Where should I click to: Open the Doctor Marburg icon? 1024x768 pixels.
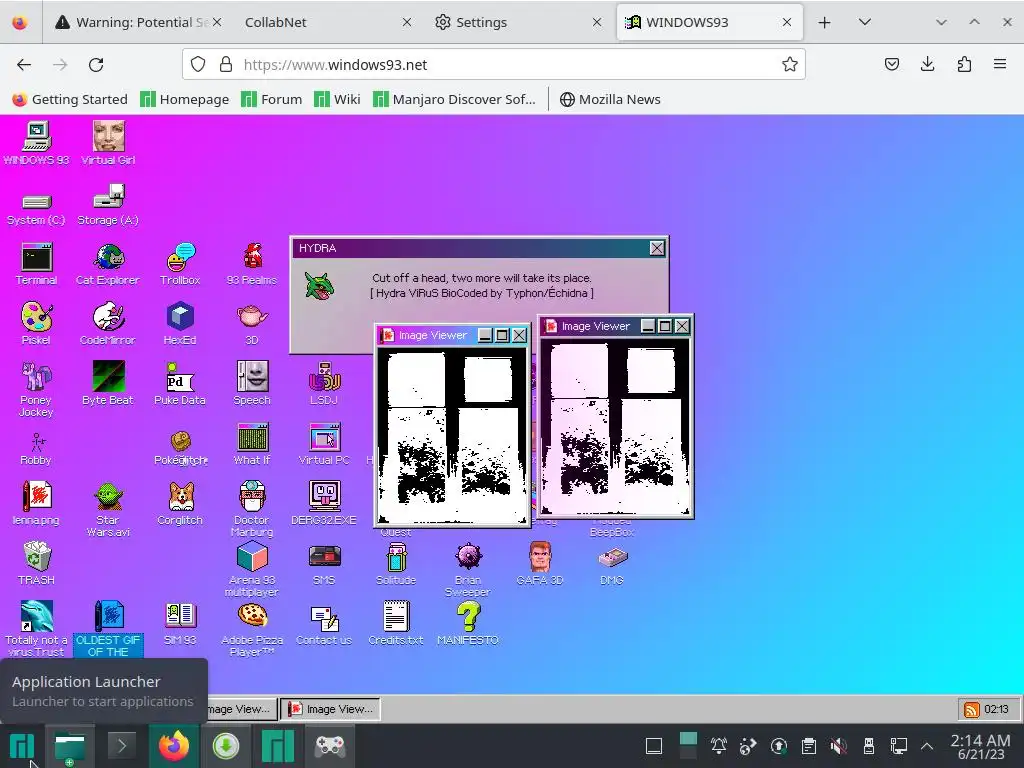coord(252,509)
